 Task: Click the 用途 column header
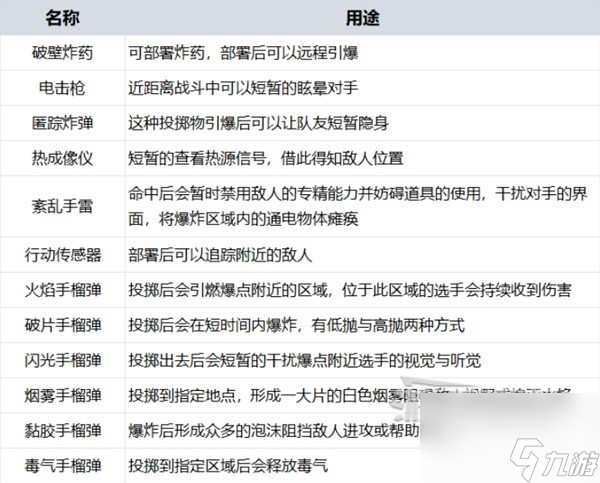pos(362,18)
